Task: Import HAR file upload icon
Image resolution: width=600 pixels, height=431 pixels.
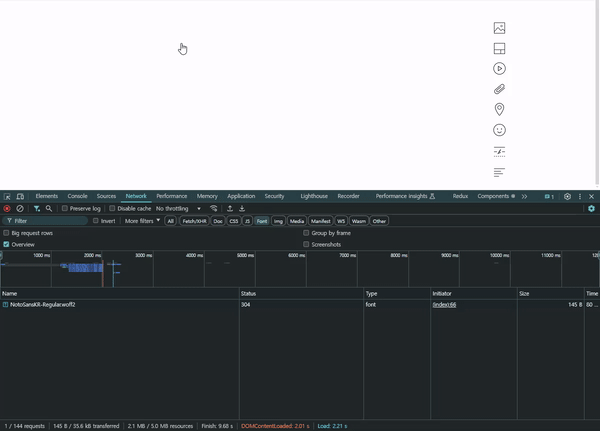Action: 230,209
